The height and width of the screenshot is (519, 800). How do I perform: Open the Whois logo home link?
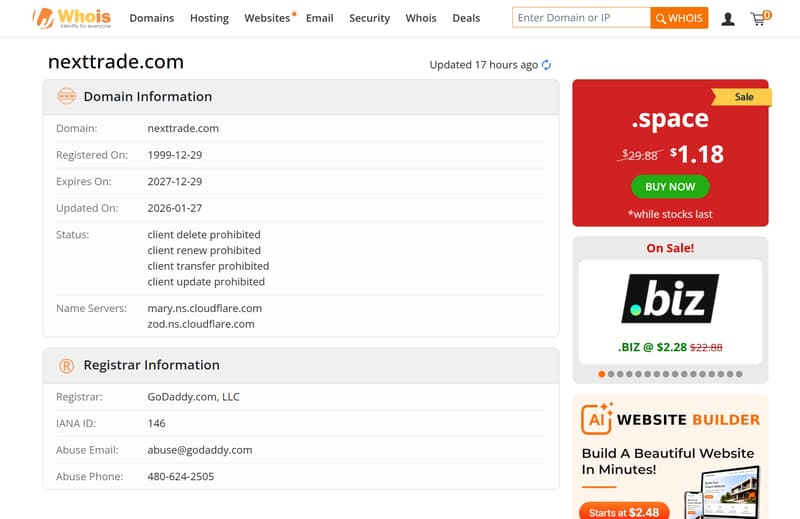click(x=71, y=18)
